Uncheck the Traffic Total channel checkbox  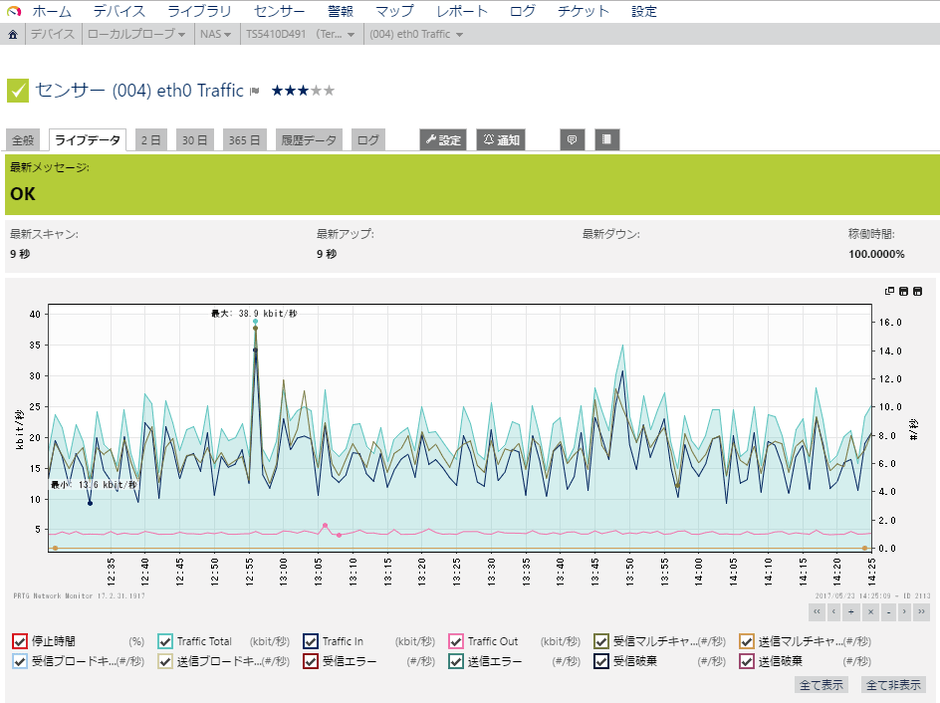coord(165,641)
